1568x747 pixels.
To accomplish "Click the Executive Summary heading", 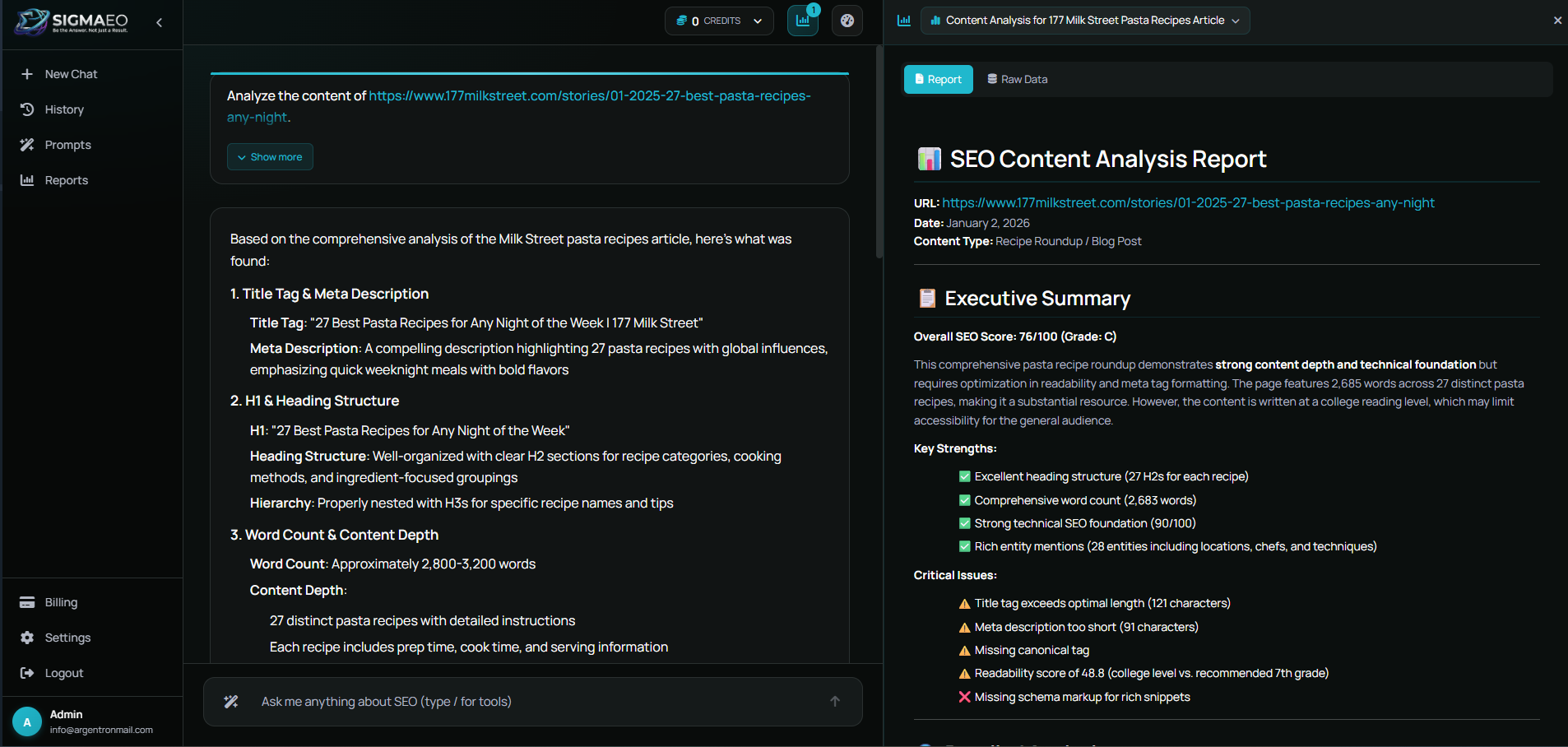I will (x=1037, y=299).
